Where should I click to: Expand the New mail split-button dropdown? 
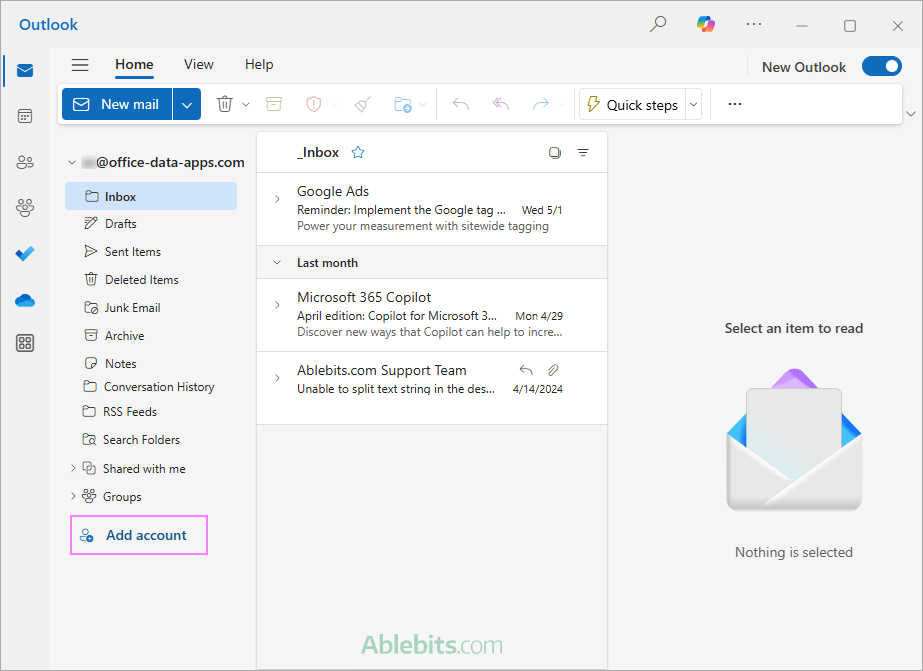point(186,103)
